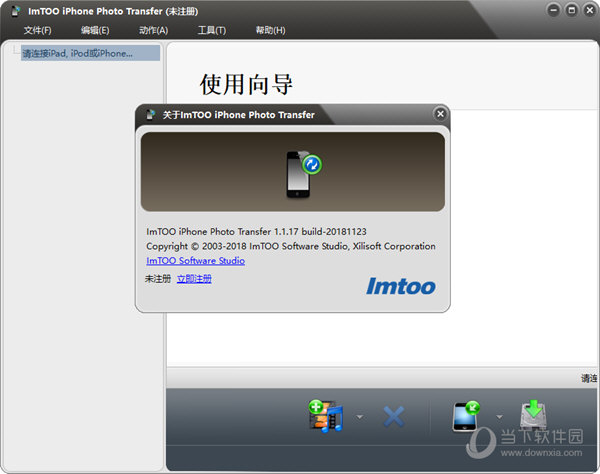This screenshot has height=474, width=600.
Task: Minimize the ImTOO main window
Action: click(553, 10)
